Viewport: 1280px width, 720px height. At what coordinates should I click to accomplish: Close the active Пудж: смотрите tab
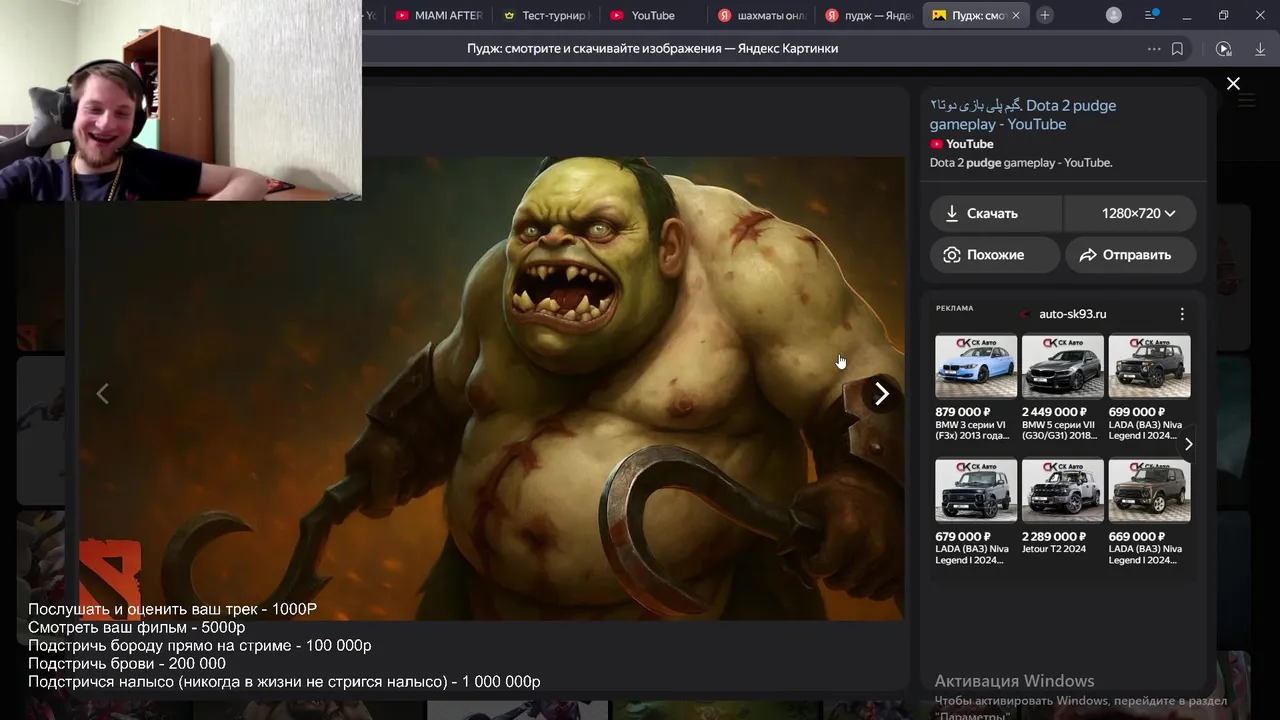[x=1016, y=15]
